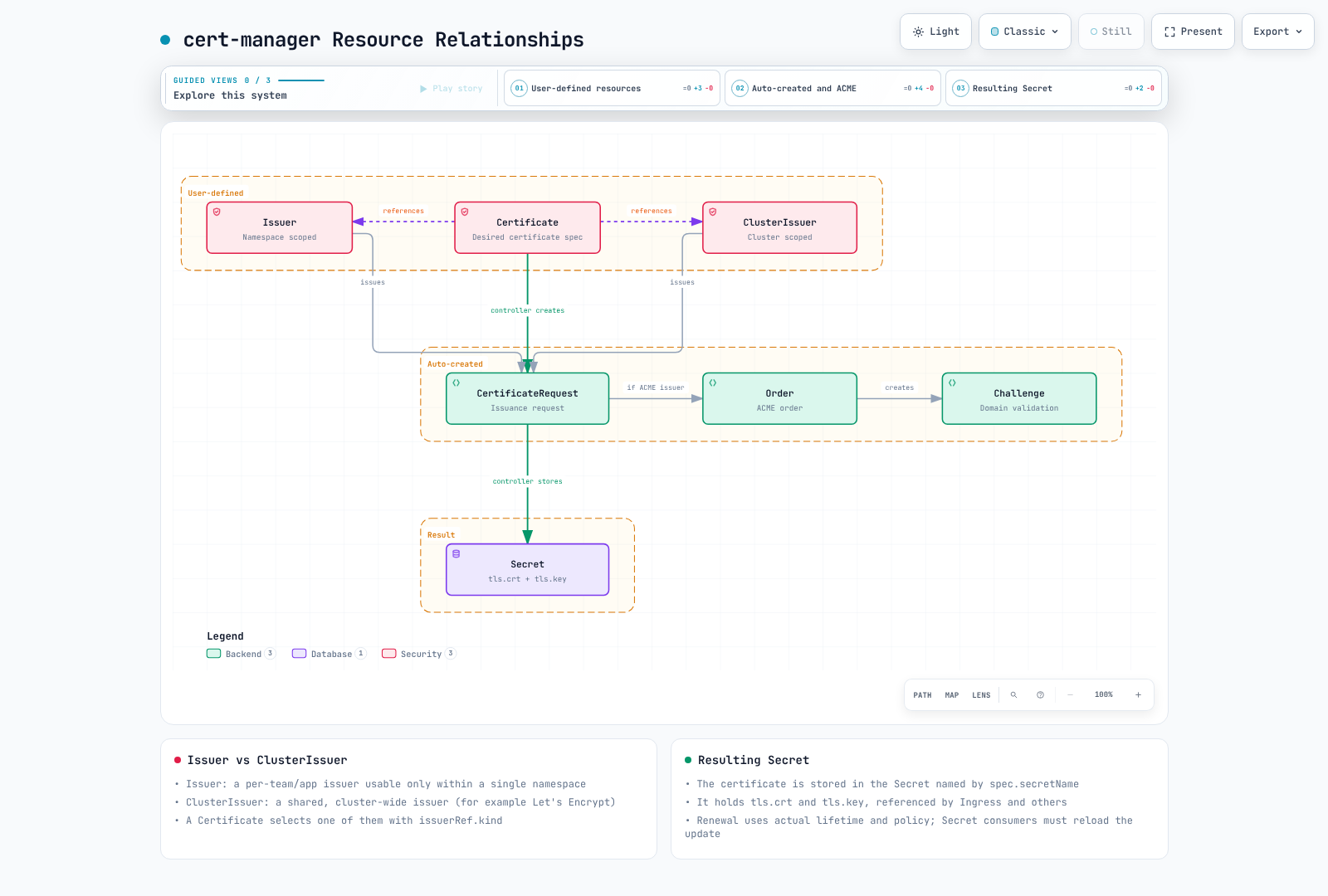The image size is (1328, 896).
Task: Play the guided story
Action: [451, 89]
